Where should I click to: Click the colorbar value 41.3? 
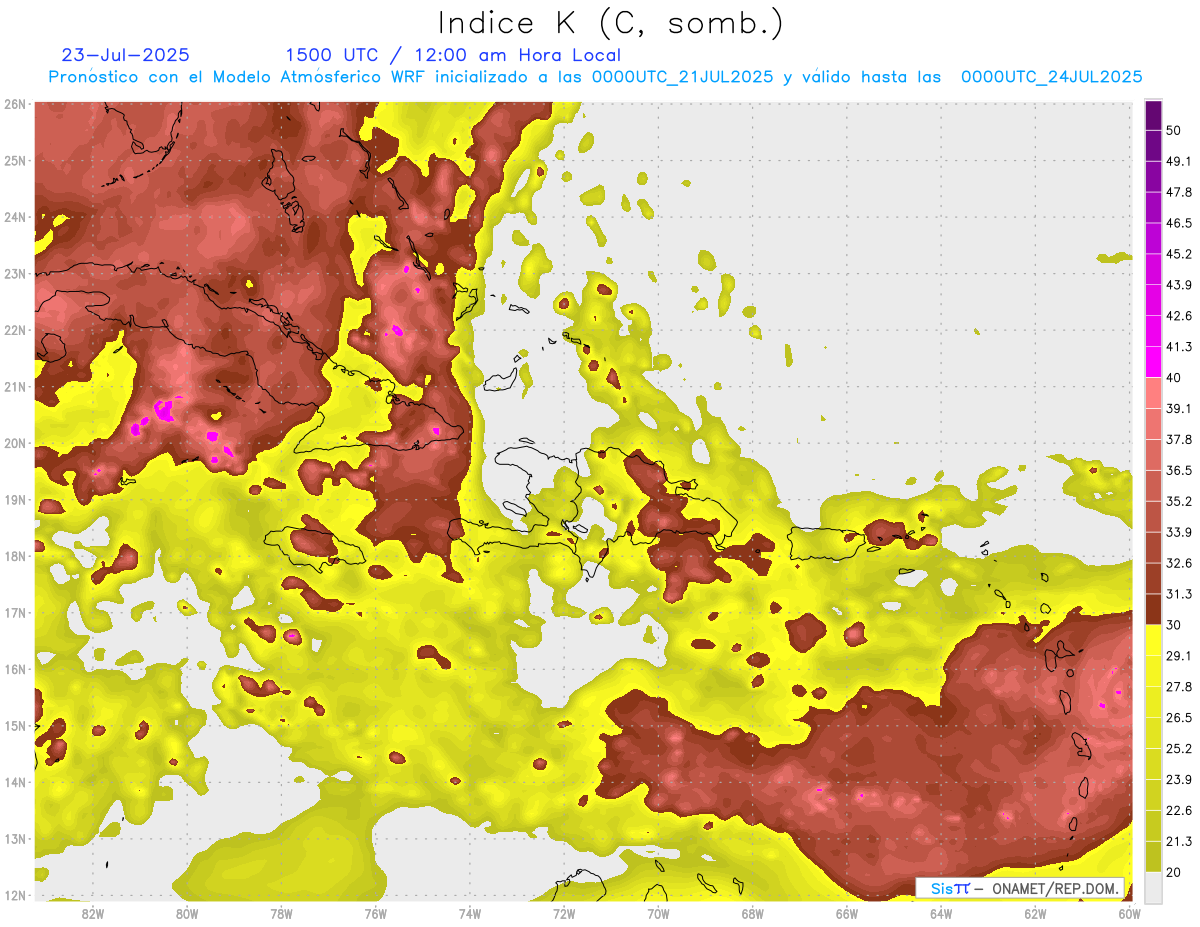(x=1179, y=347)
